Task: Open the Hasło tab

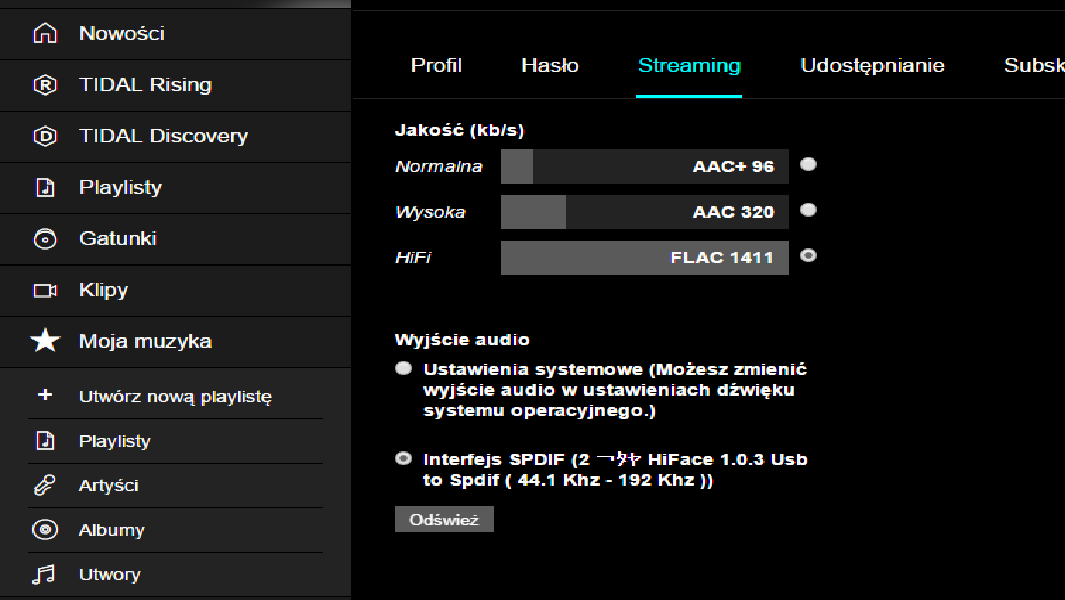Action: 549,65
